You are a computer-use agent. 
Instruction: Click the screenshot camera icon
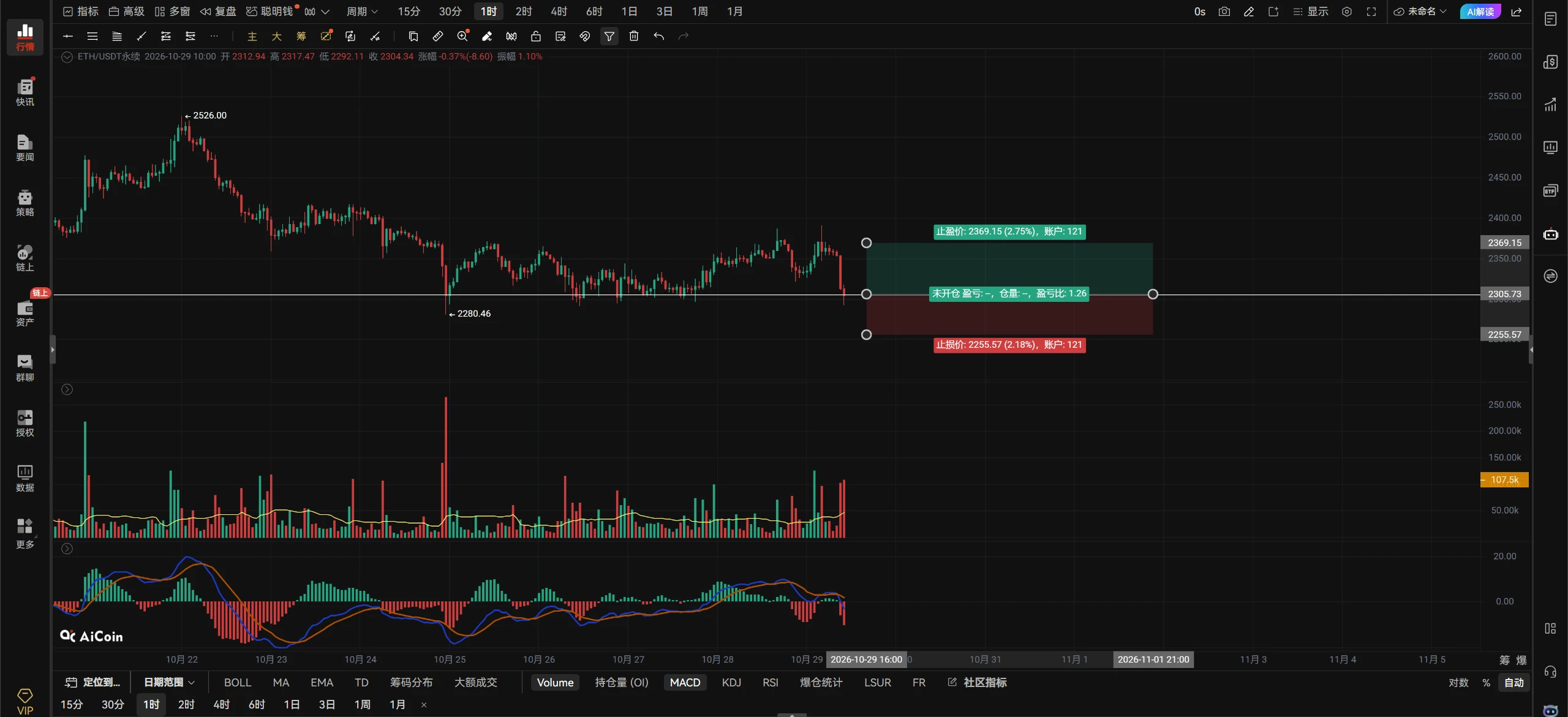pos(1224,12)
